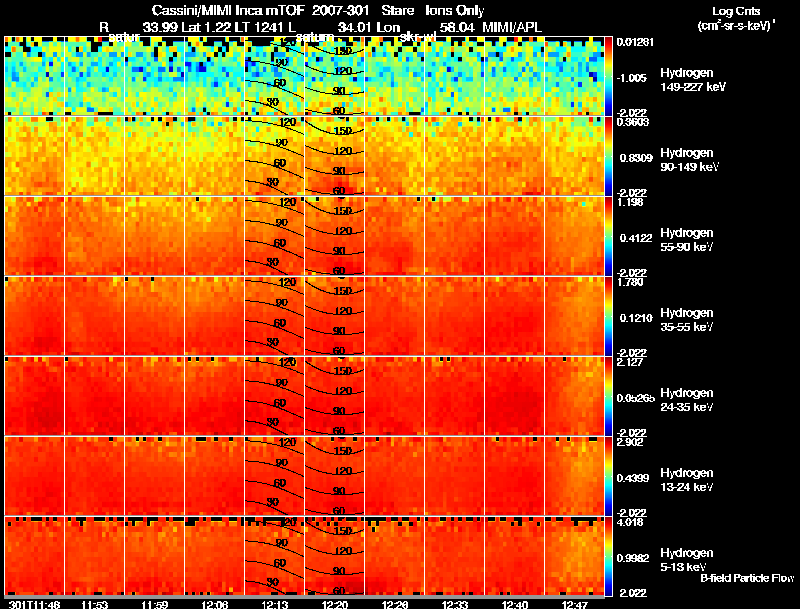Select the Hydrogen 55-90 keV label
800x609 pixels.
tap(687, 240)
